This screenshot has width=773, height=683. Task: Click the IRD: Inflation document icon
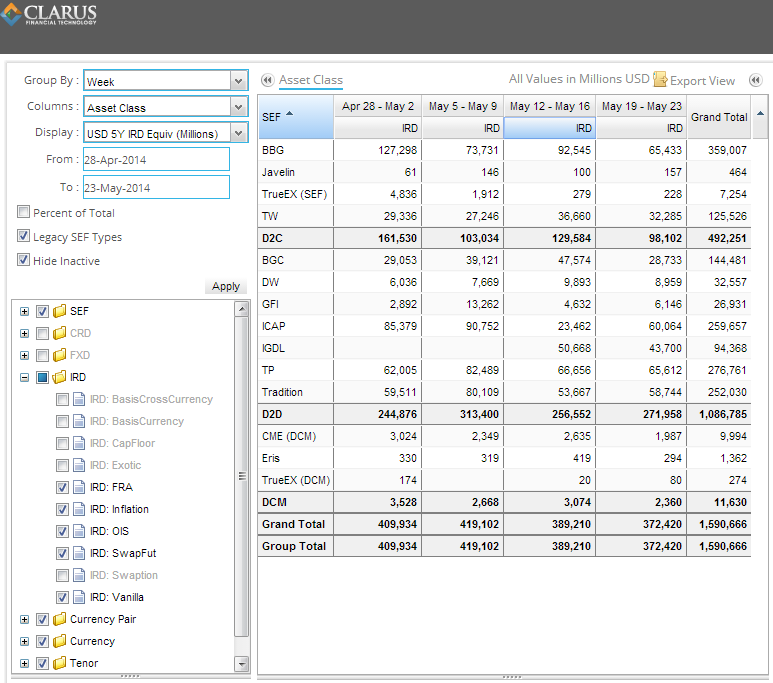tap(79, 509)
